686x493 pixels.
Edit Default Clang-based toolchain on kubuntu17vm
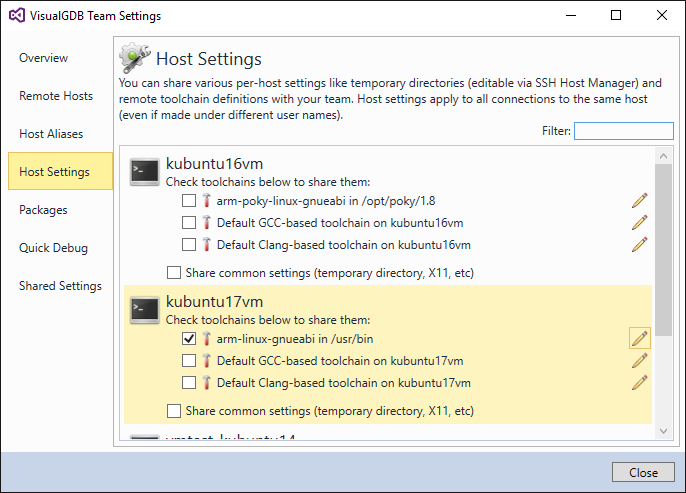pos(639,382)
